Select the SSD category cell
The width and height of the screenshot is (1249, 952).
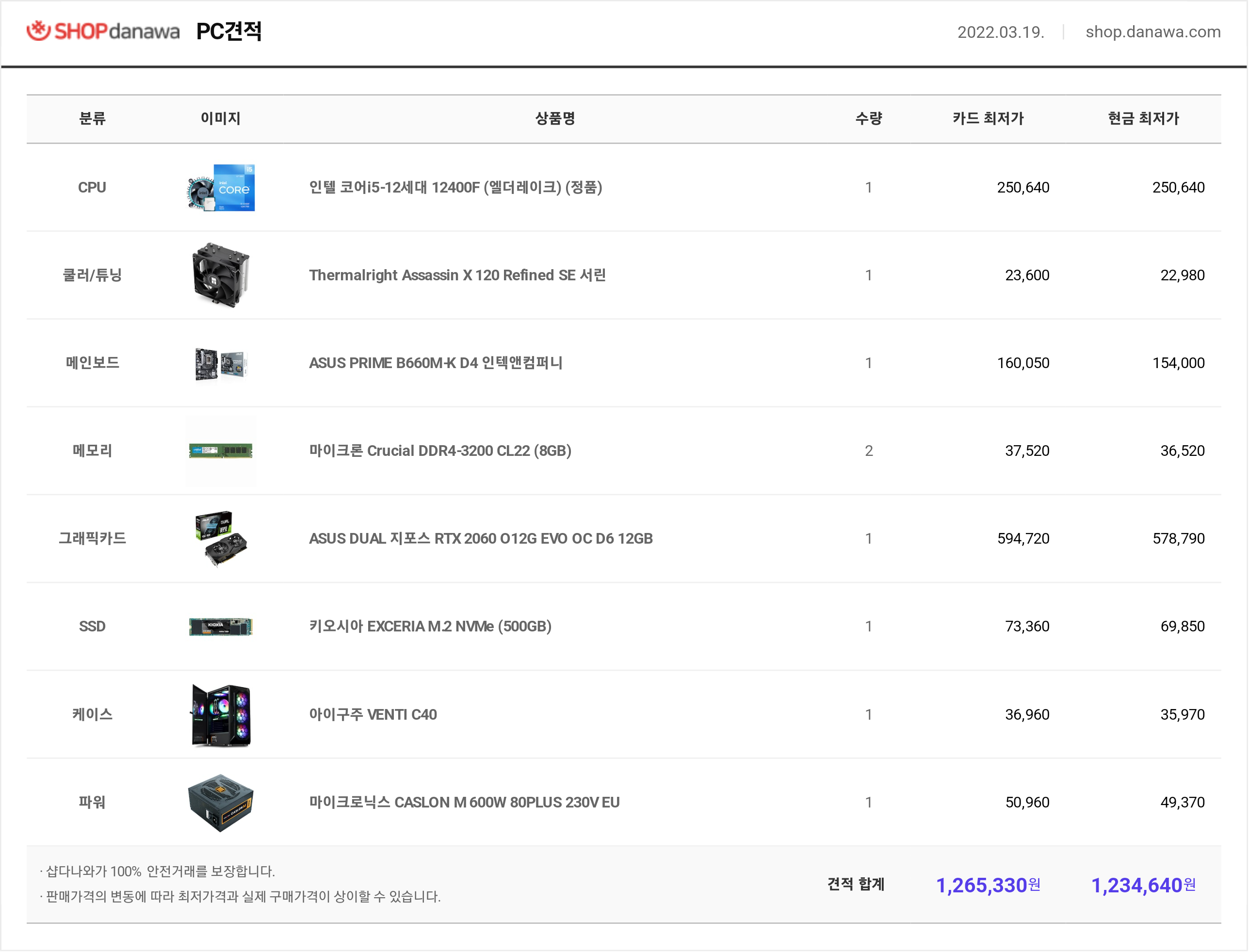pos(92,627)
